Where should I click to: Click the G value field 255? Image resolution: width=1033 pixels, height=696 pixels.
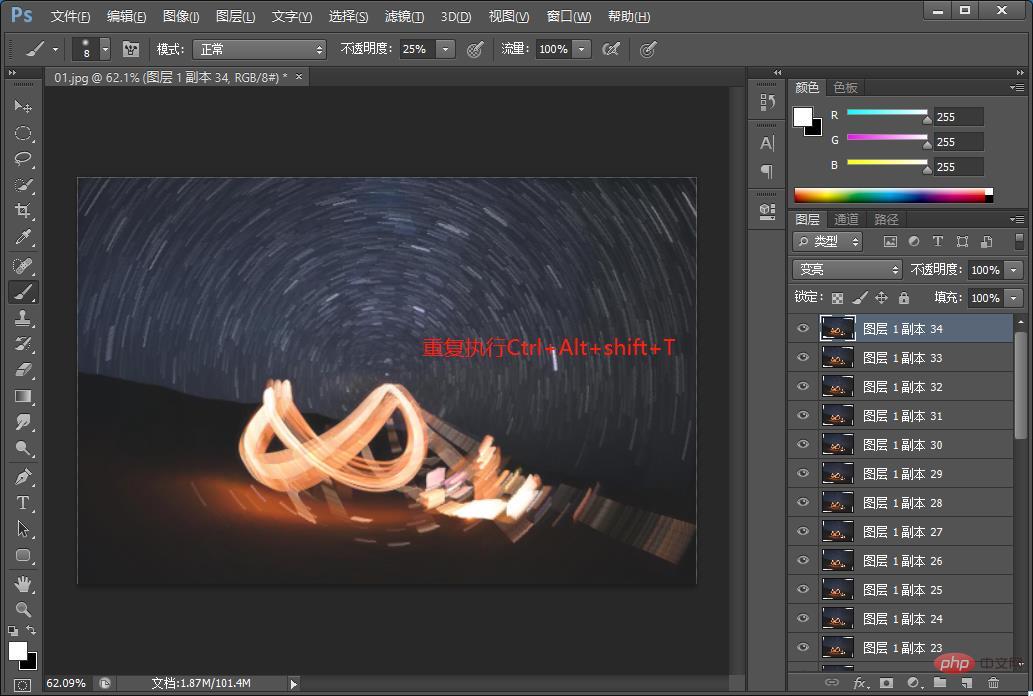click(959, 142)
